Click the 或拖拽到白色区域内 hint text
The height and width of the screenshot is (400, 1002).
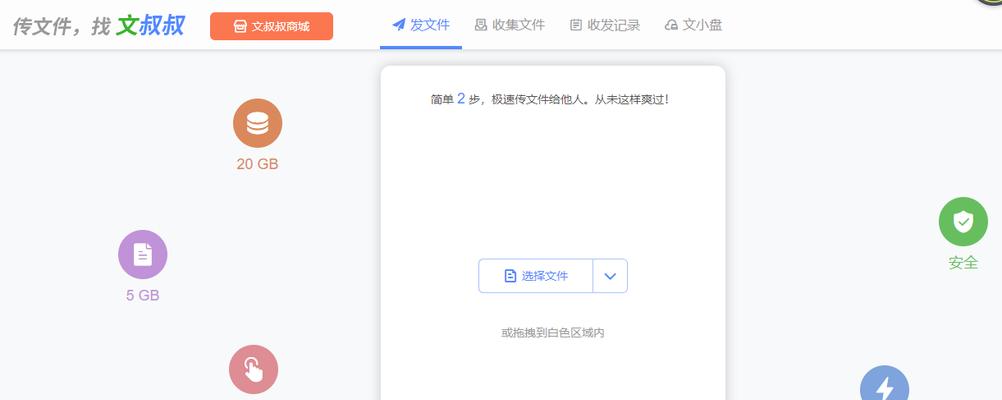[552, 332]
